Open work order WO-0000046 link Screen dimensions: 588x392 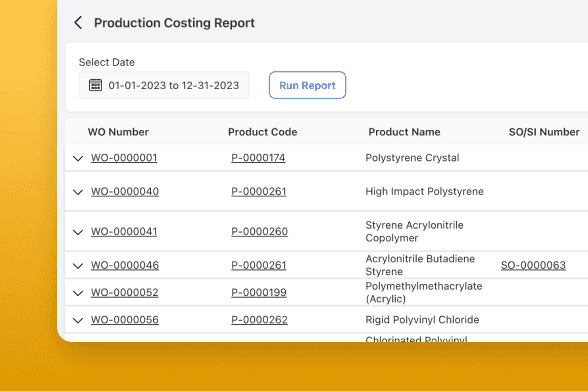tap(125, 265)
